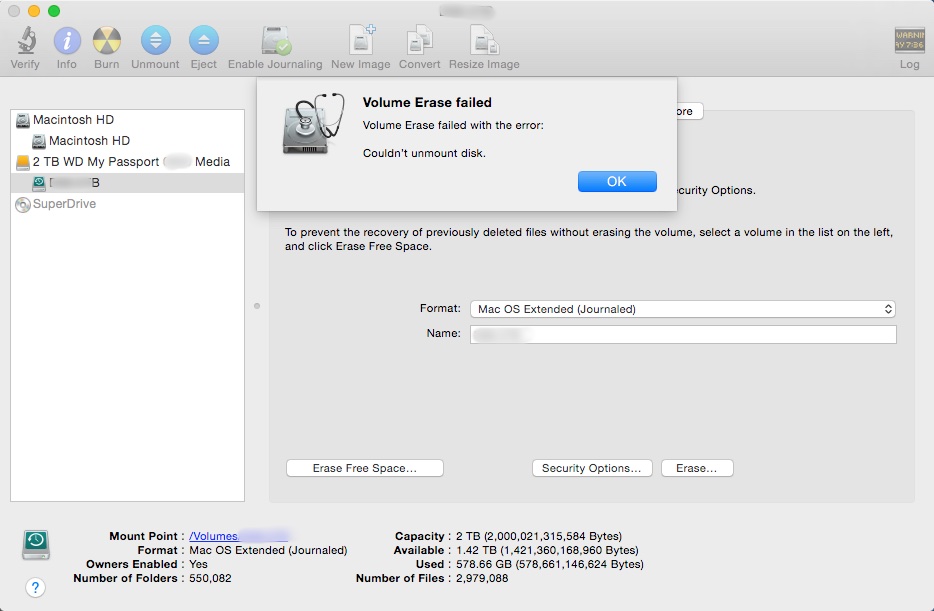Eject the selected disk
This screenshot has height=611, width=934.
point(203,40)
